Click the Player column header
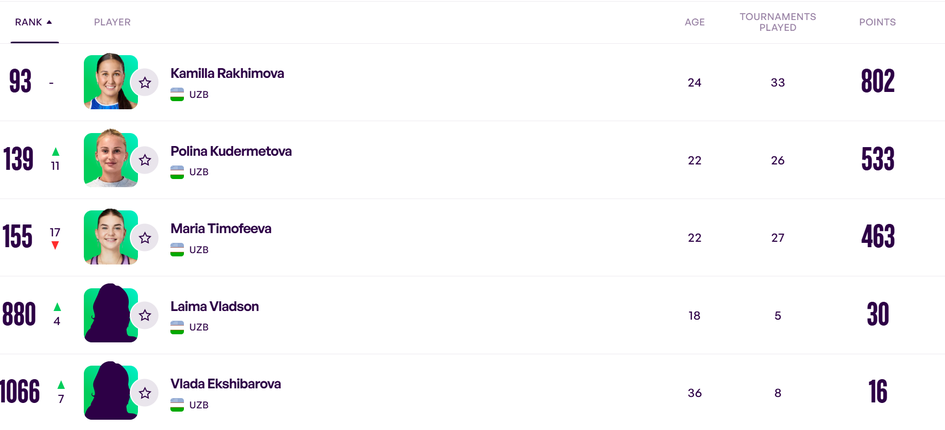This screenshot has height=430, width=945. (112, 22)
